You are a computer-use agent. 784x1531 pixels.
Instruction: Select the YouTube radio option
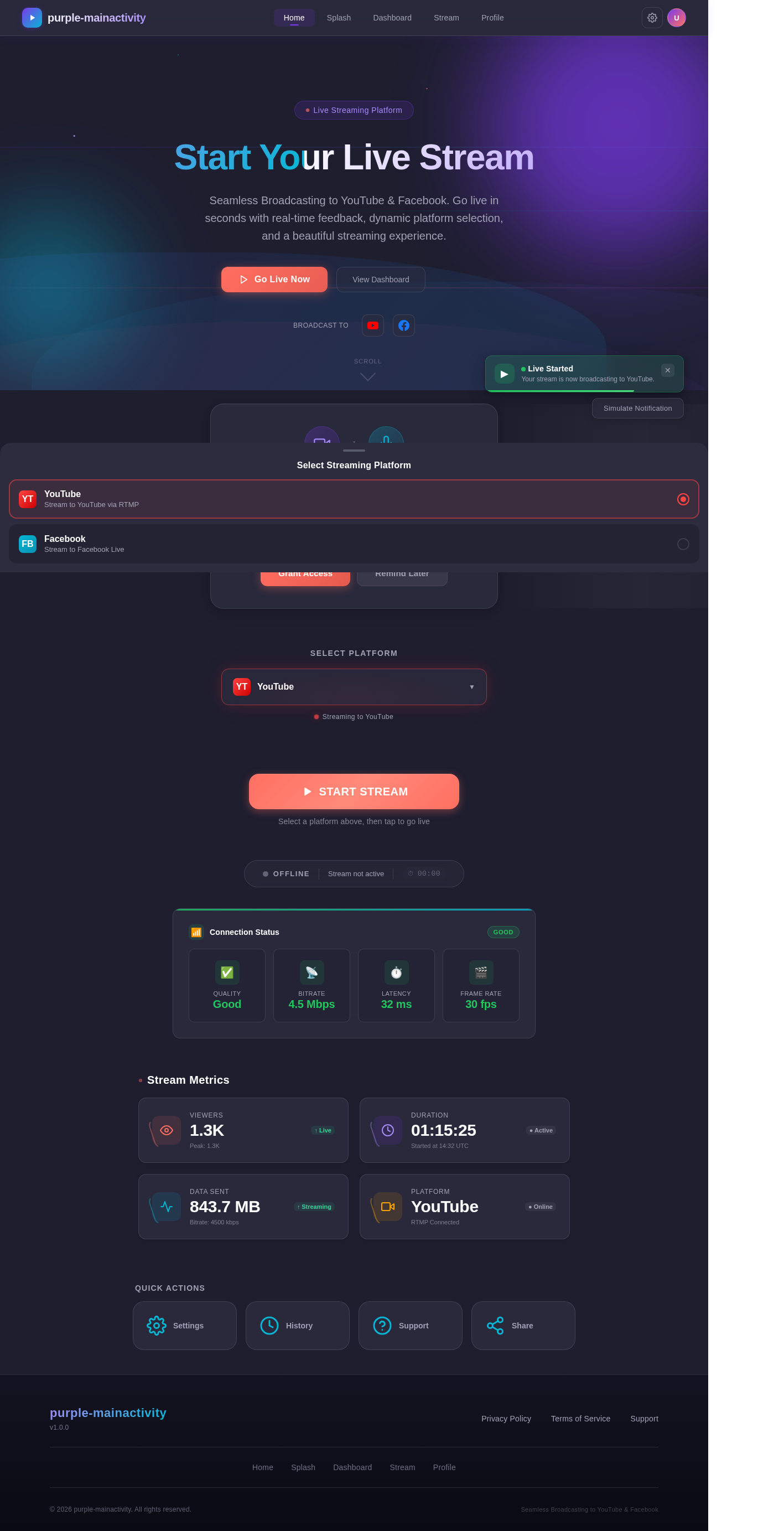coord(683,499)
